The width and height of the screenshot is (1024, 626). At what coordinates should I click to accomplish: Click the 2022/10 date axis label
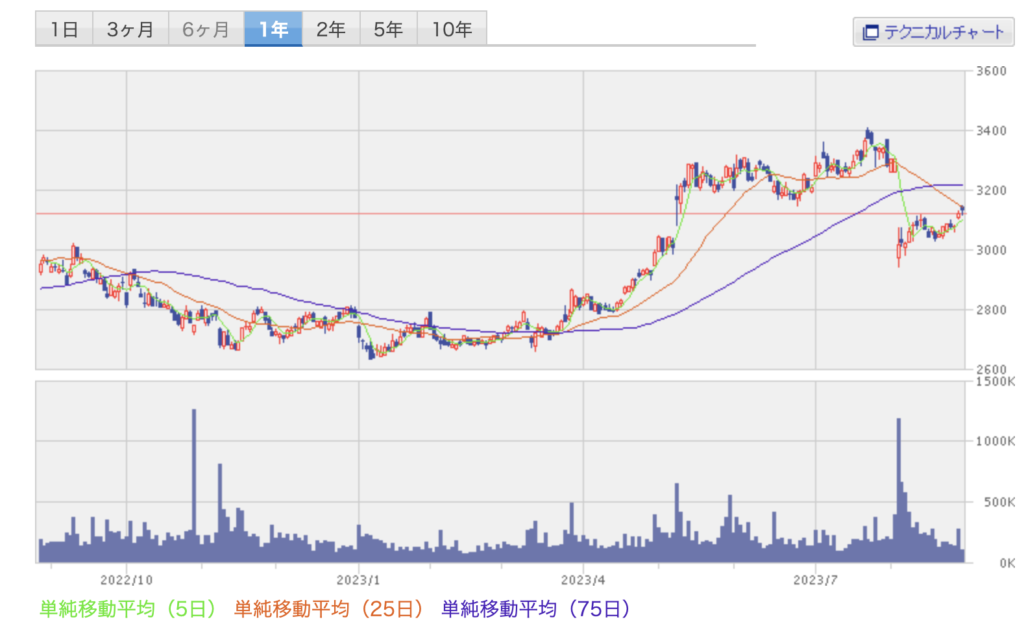(127, 579)
